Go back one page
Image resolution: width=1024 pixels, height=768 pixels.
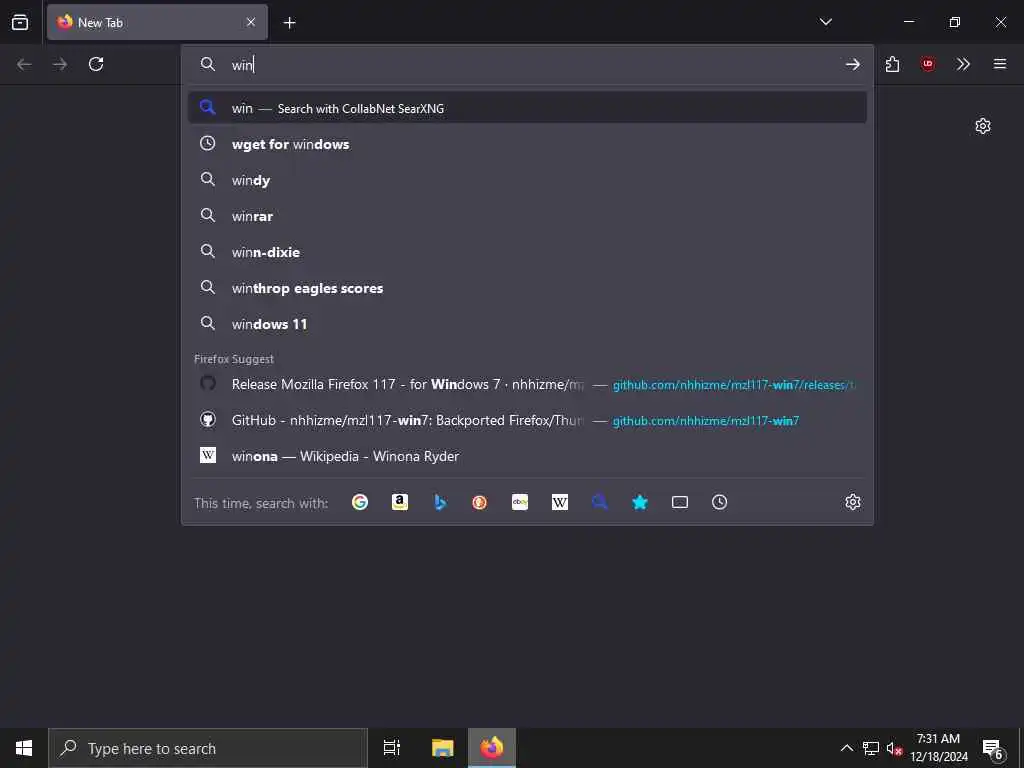(24, 64)
